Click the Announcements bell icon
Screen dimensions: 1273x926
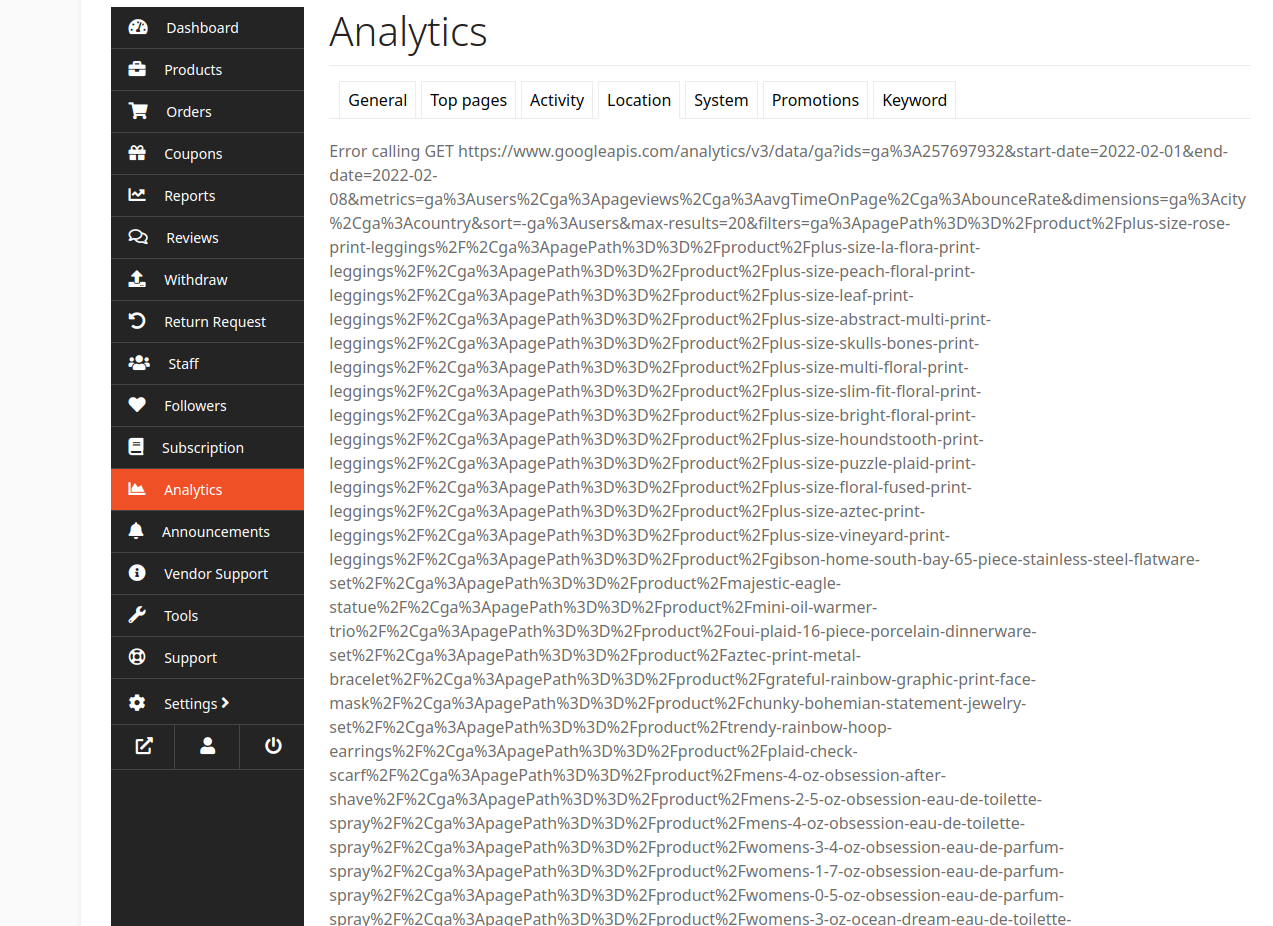pyautogui.click(x=136, y=532)
